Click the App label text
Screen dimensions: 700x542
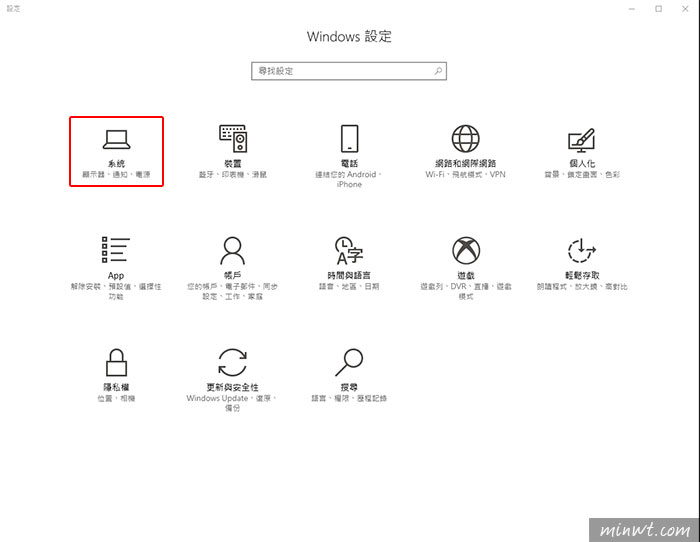pos(116,275)
